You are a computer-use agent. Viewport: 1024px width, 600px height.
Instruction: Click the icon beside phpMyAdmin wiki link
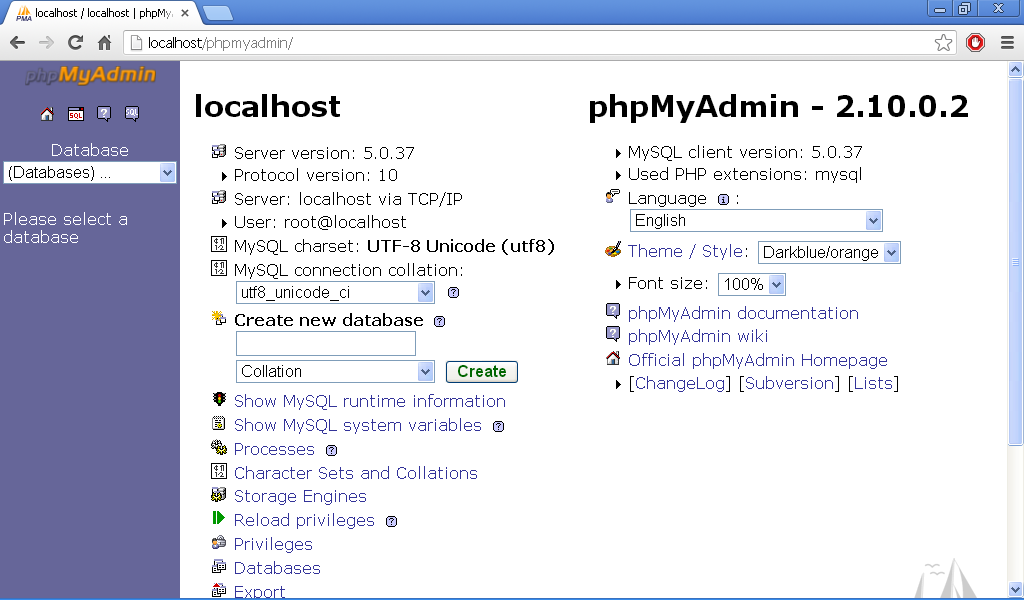point(613,334)
